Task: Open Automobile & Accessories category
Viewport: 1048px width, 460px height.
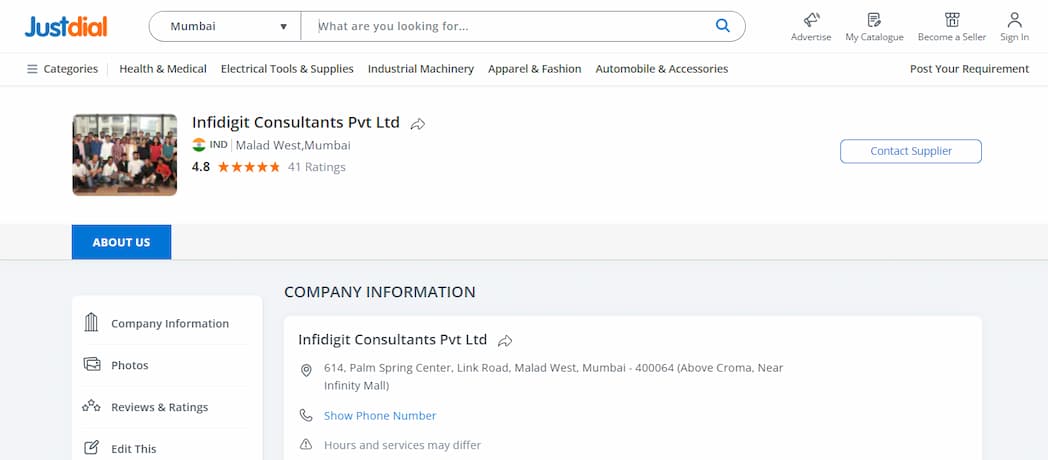Action: (662, 69)
